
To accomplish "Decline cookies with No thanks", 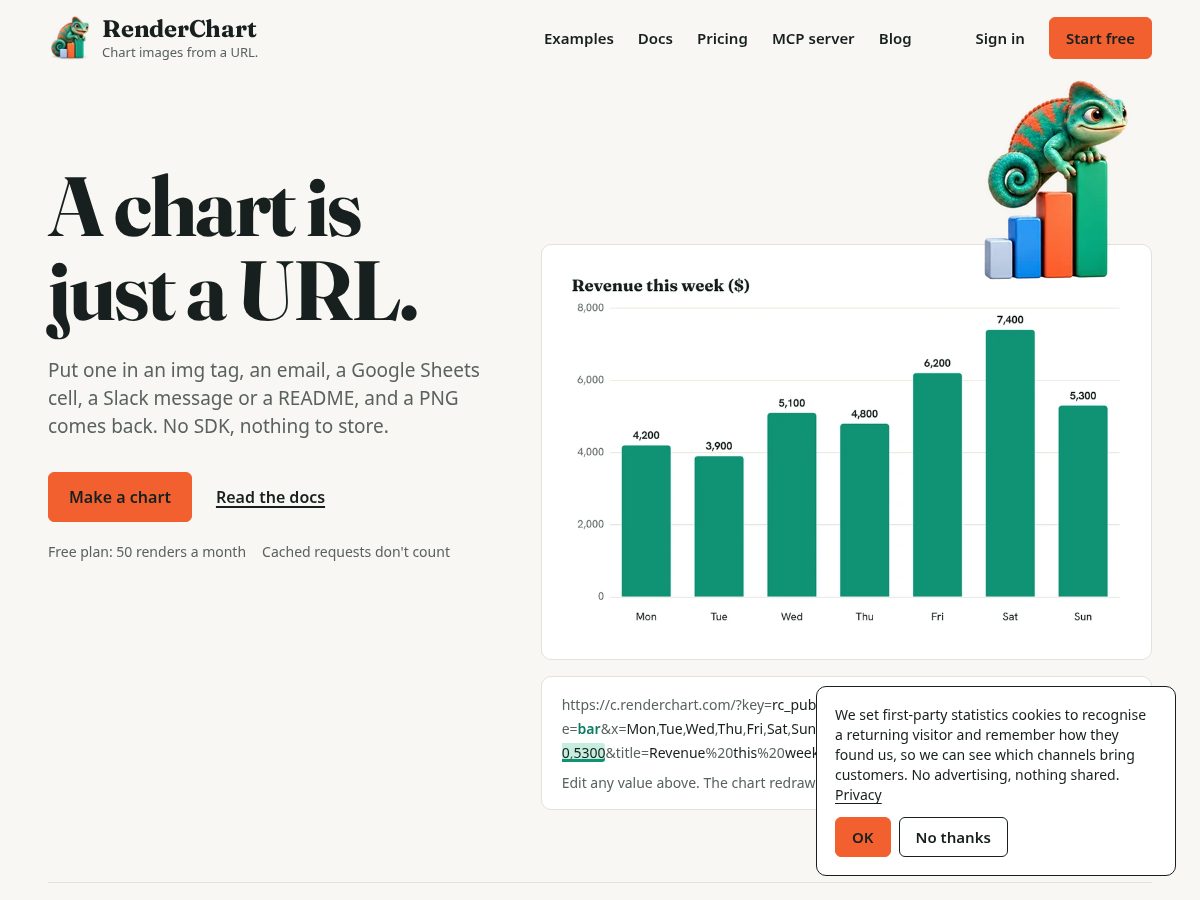I will click(953, 837).
